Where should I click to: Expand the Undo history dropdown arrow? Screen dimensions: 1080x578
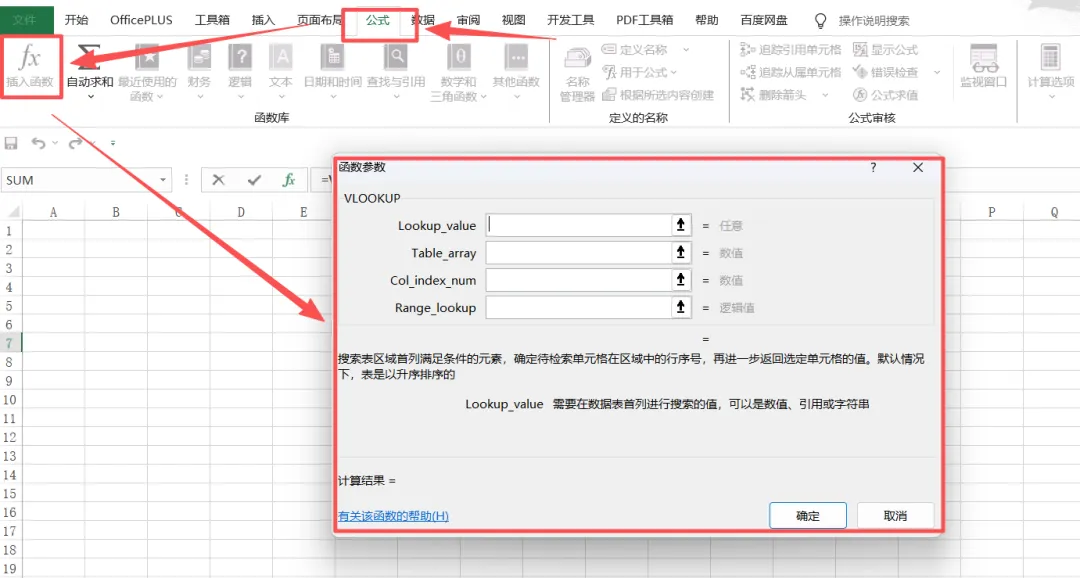pyautogui.click(x=55, y=143)
